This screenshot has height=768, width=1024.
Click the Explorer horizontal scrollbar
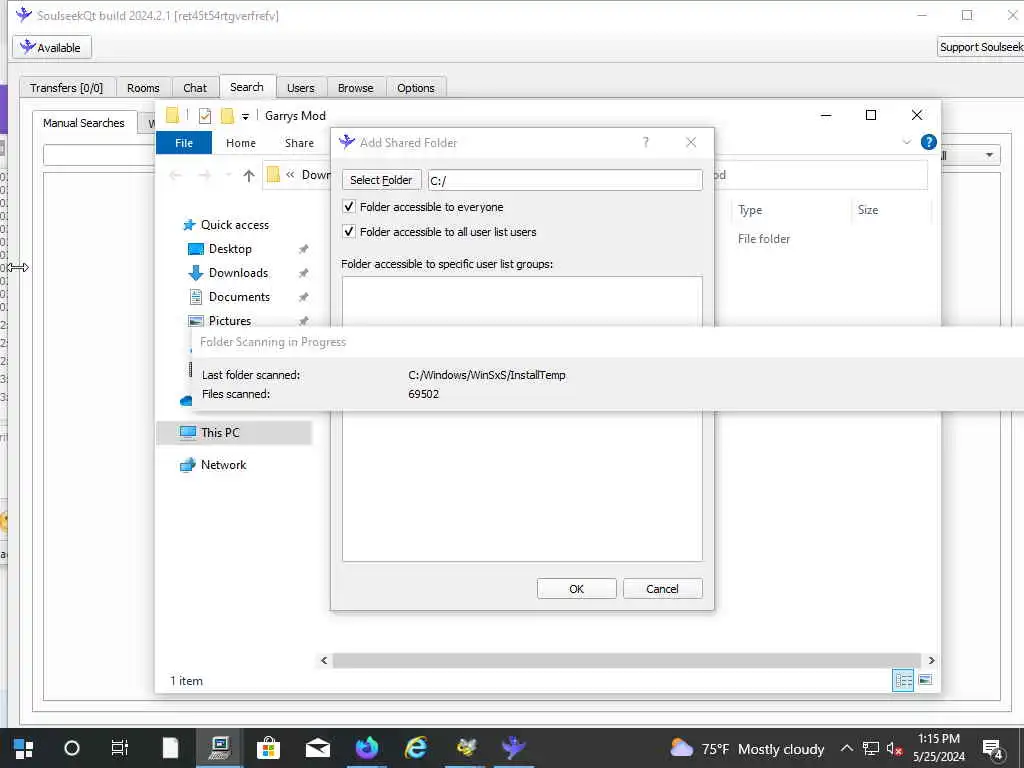(x=626, y=661)
